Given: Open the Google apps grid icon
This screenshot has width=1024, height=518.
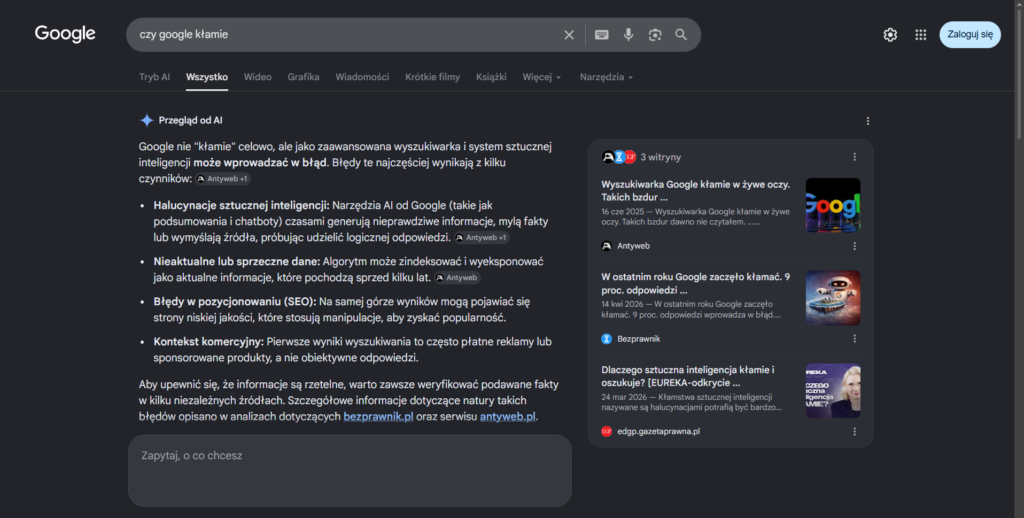Looking at the screenshot, I should 920,35.
